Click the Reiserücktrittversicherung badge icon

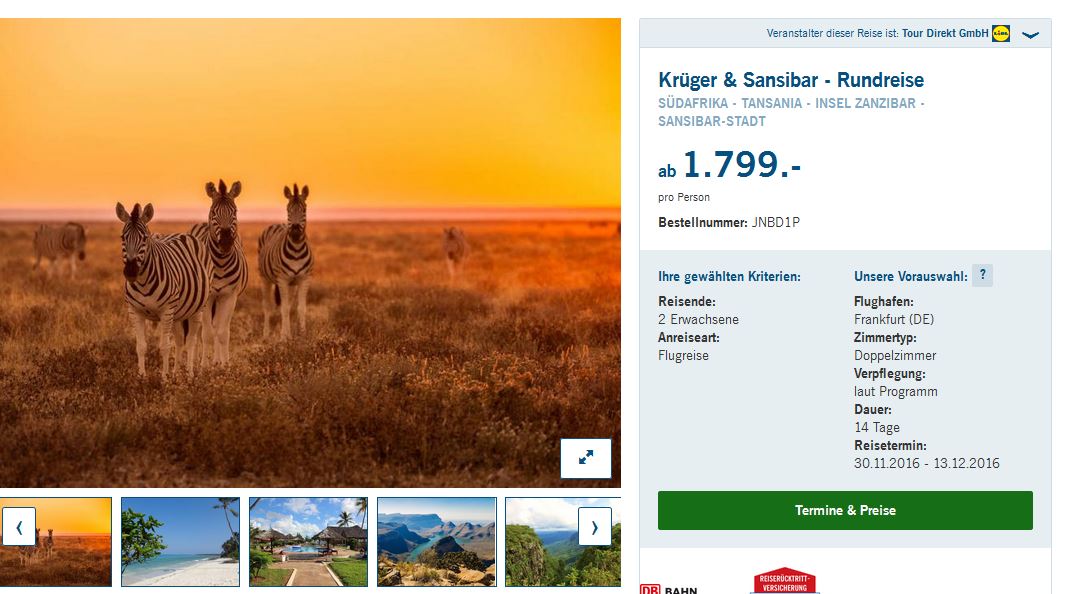(785, 580)
